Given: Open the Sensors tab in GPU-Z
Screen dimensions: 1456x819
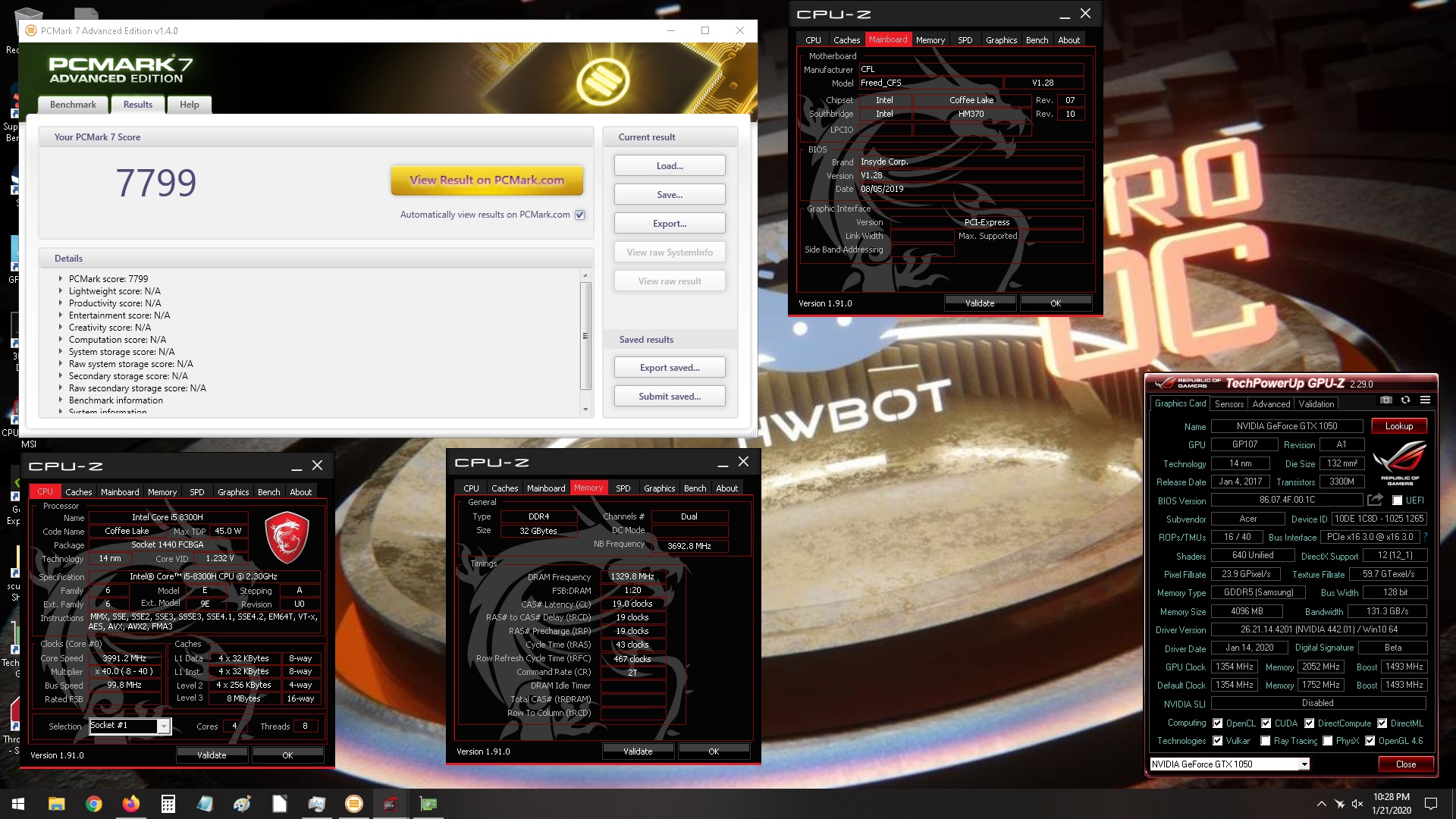Looking at the screenshot, I should click(x=1228, y=404).
